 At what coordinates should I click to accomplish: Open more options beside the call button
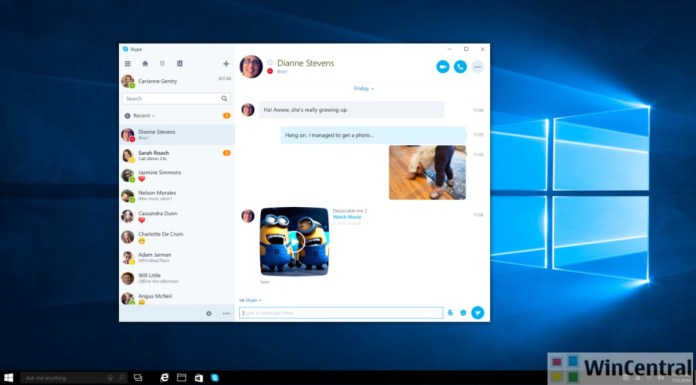coord(478,67)
